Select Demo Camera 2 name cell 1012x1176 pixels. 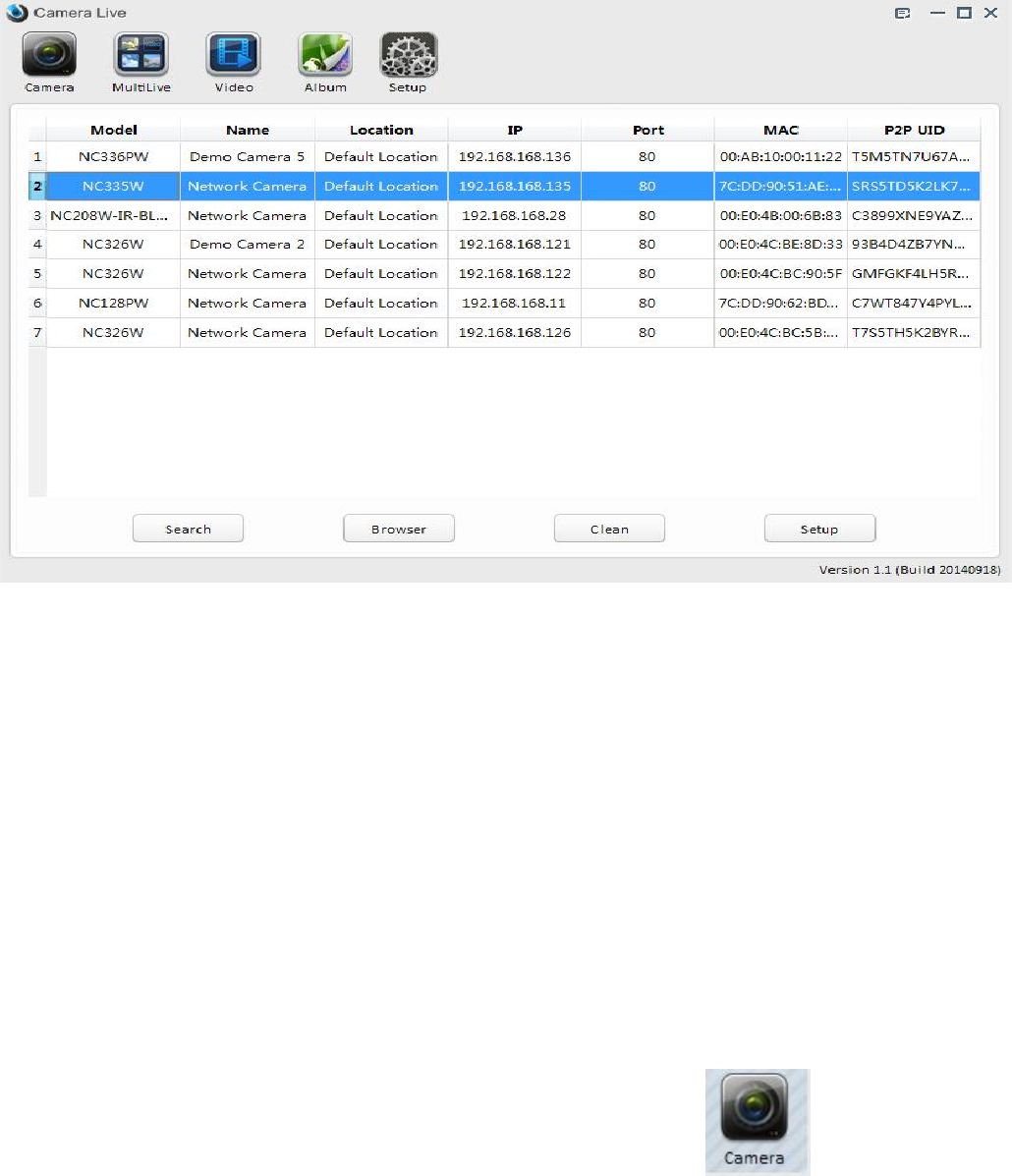[x=248, y=245]
